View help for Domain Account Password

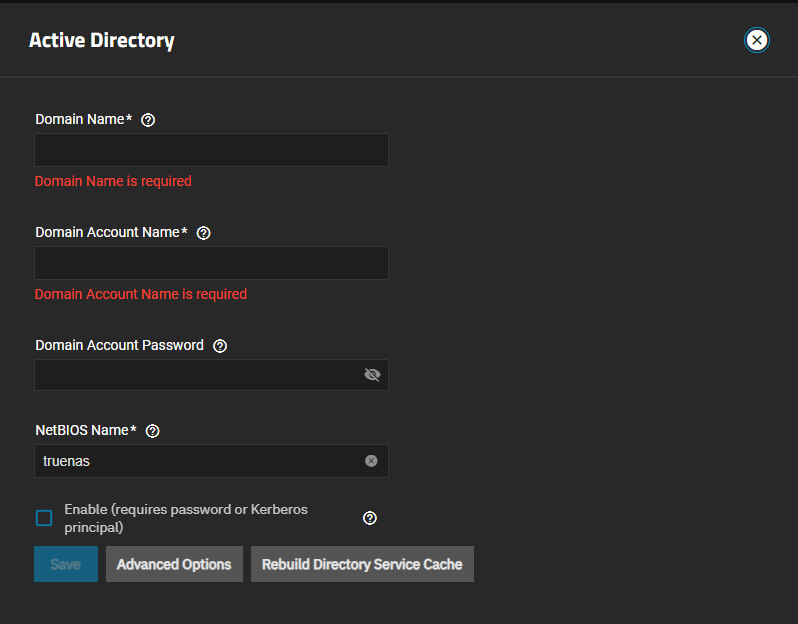pyautogui.click(x=220, y=346)
